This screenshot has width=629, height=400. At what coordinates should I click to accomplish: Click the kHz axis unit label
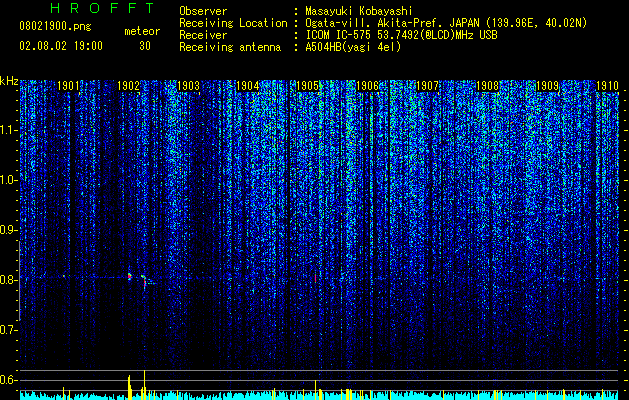click(x=9, y=81)
